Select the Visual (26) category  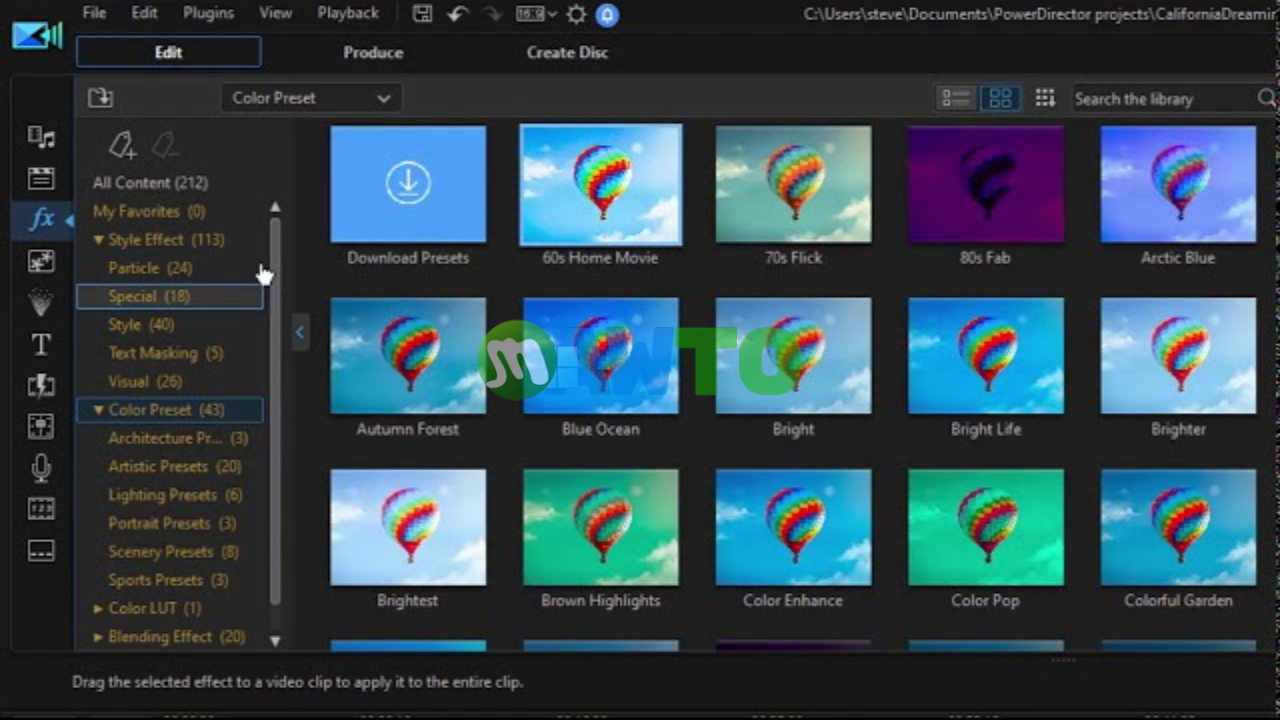pos(145,381)
